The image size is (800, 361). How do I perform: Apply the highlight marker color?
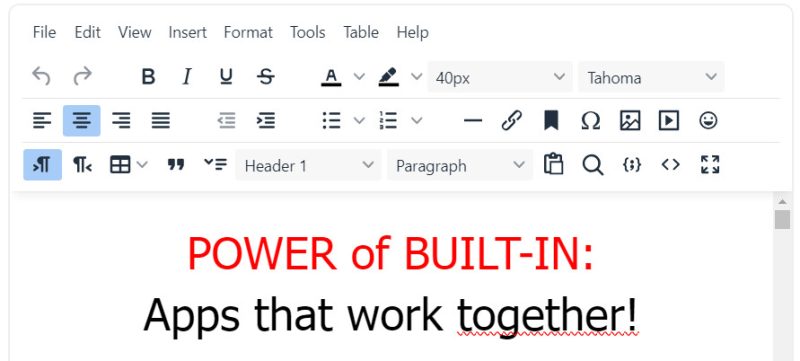point(388,77)
